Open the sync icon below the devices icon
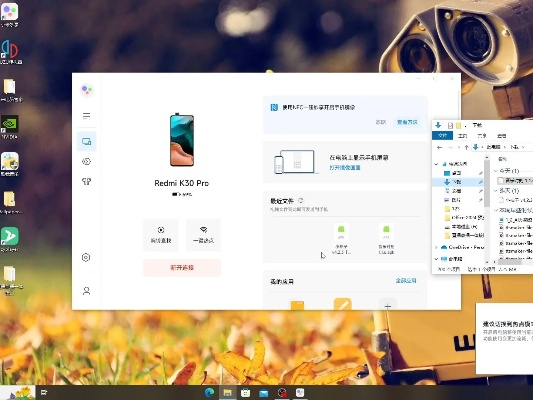533x400 pixels. point(86,161)
